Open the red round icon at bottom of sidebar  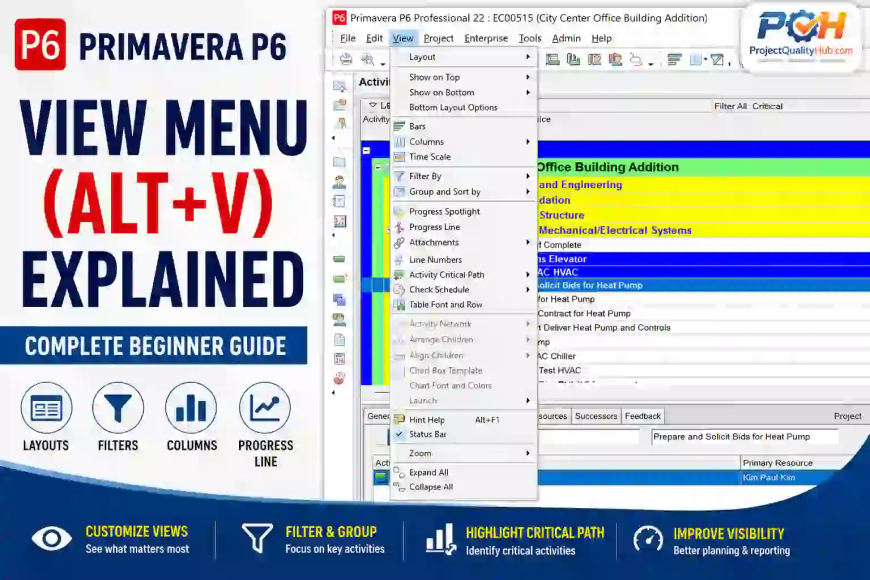340,379
